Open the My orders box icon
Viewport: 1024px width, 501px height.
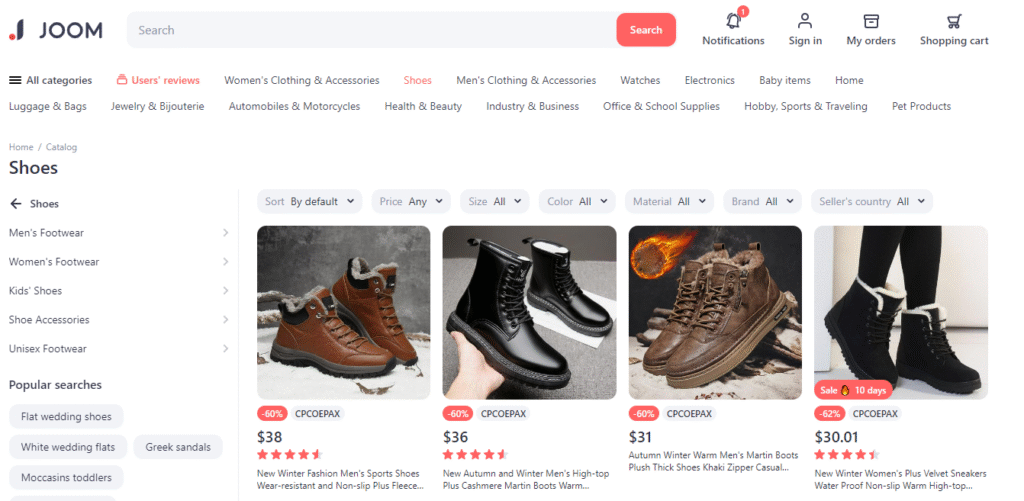(x=871, y=21)
